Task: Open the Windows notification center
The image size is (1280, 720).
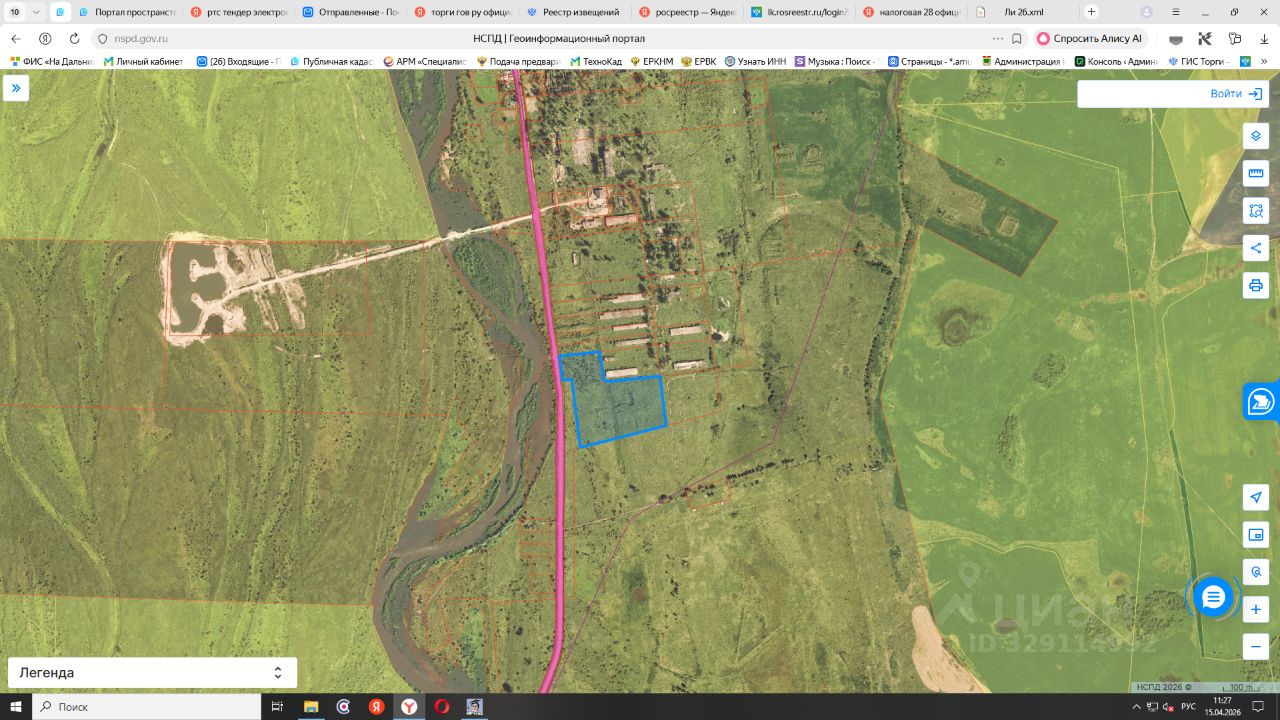Action: click(x=1258, y=706)
